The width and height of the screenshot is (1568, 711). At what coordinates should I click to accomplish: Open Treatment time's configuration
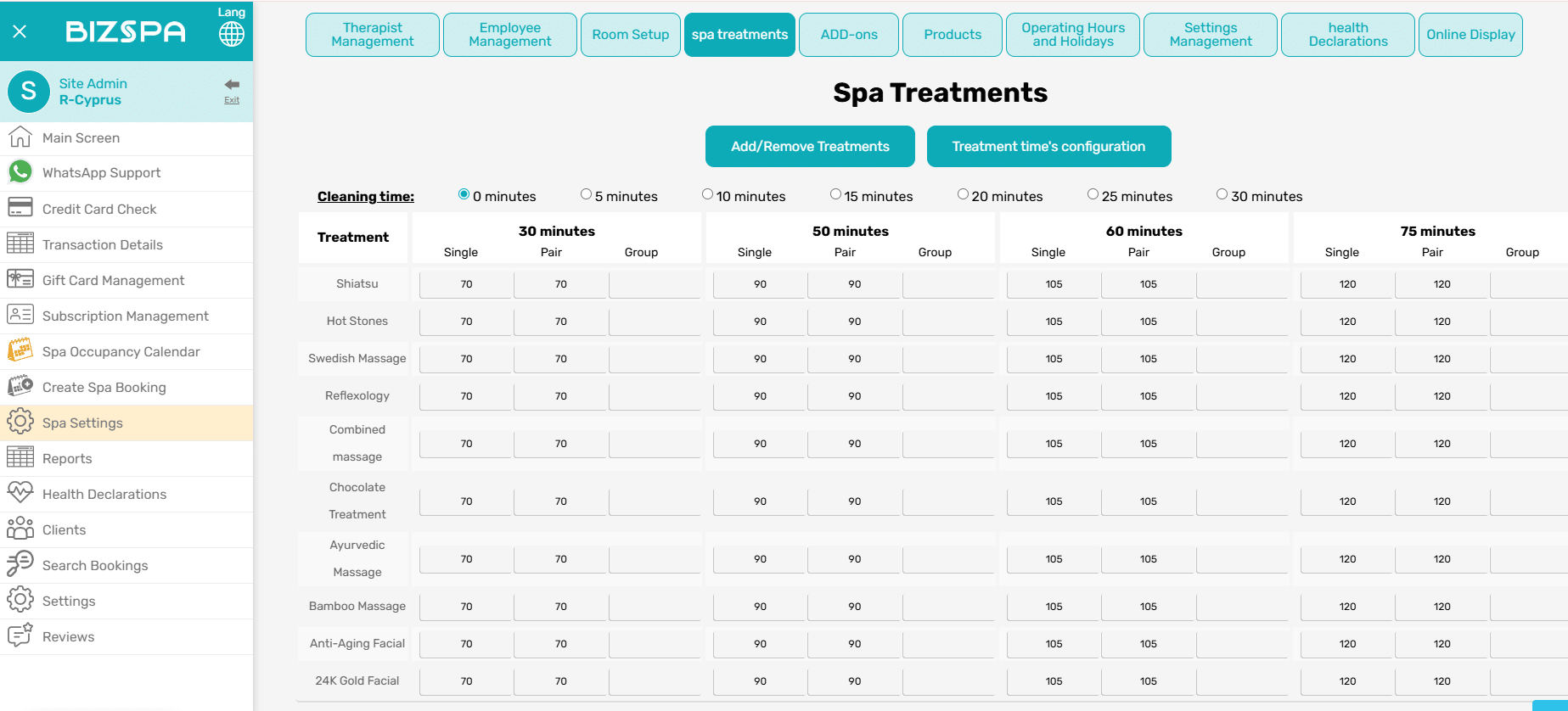coord(1048,147)
